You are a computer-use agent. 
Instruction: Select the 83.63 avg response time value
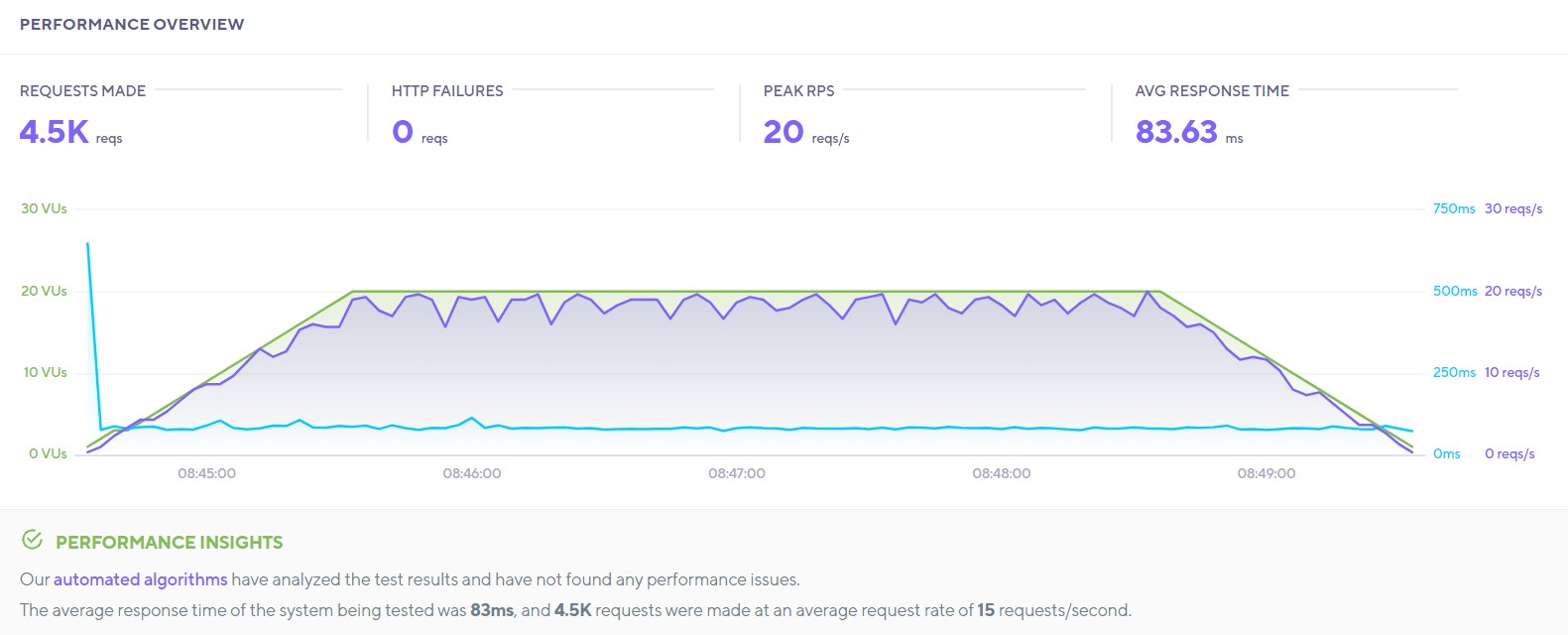point(1176,132)
